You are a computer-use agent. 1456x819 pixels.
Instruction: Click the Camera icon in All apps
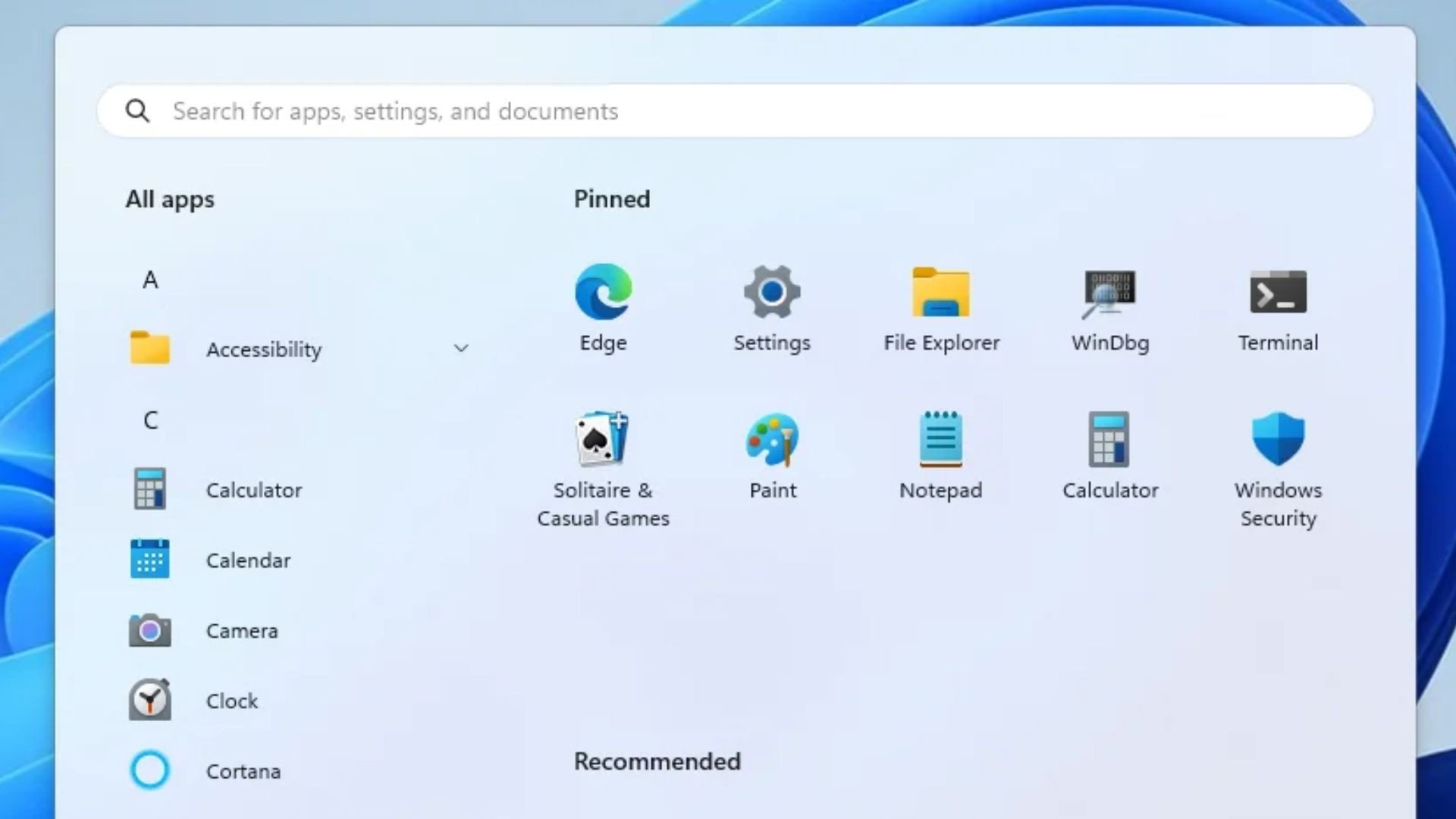coord(150,630)
